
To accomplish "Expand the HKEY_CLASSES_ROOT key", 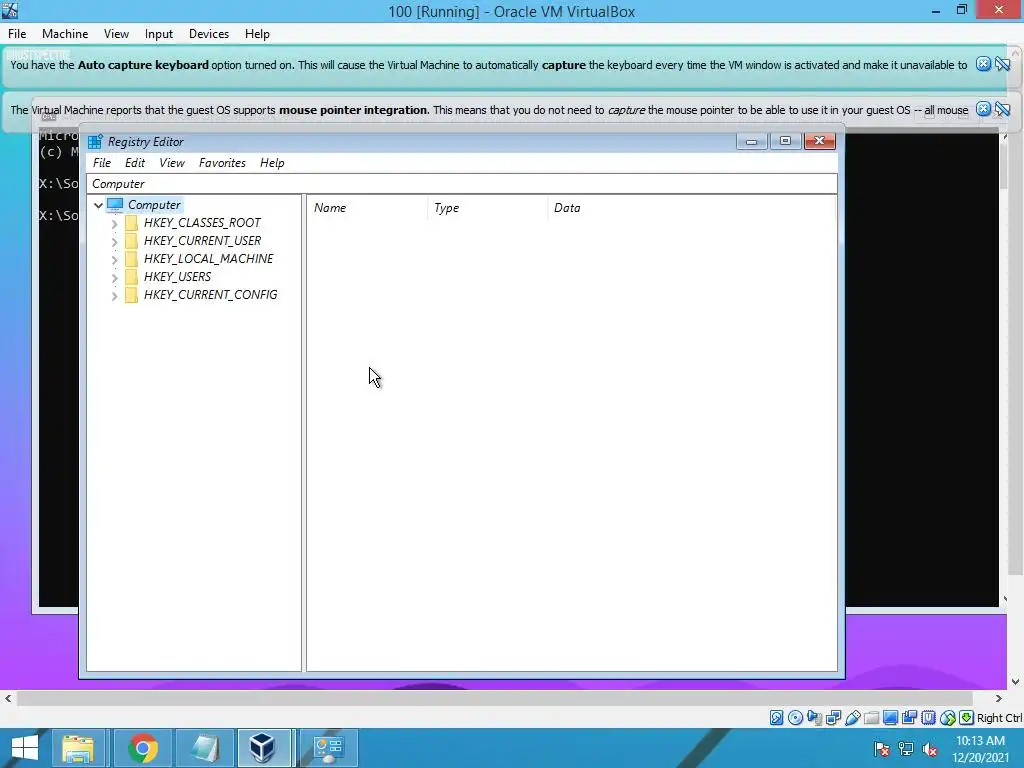I will 114,223.
